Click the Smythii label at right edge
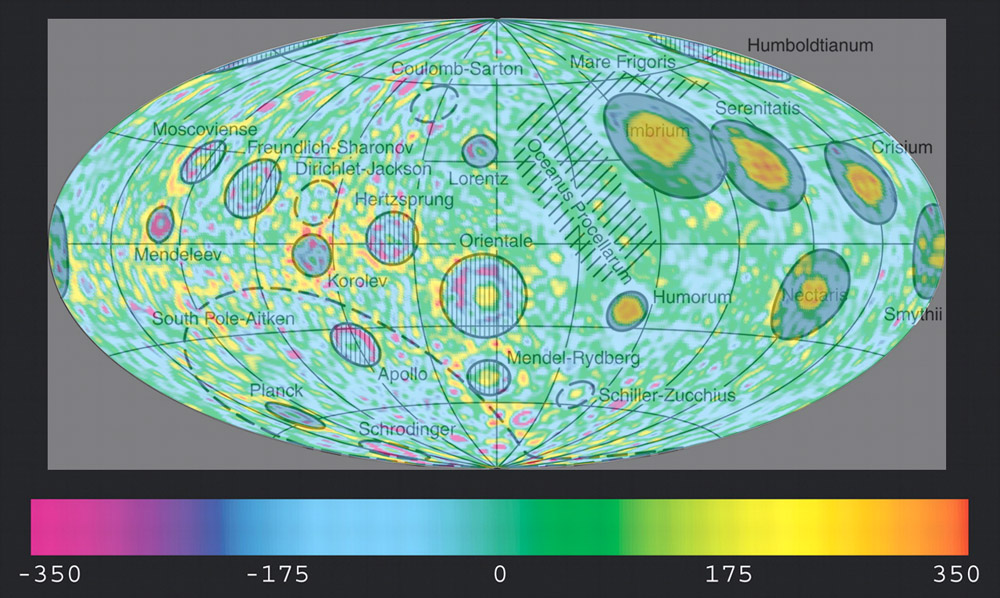Viewport: 1000px width, 598px height. (913, 316)
